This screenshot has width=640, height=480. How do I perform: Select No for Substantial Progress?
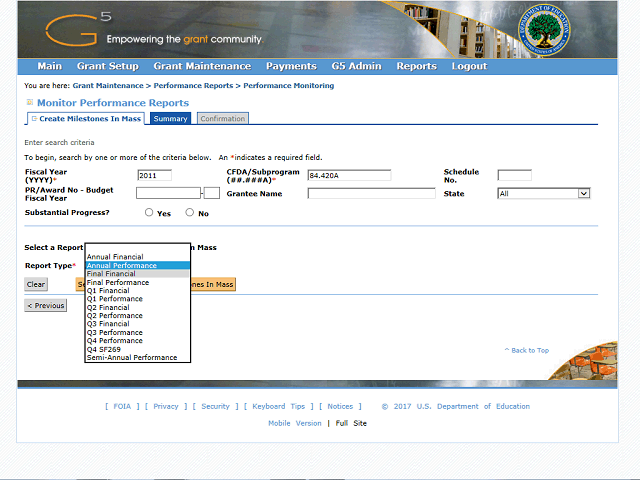click(x=190, y=213)
